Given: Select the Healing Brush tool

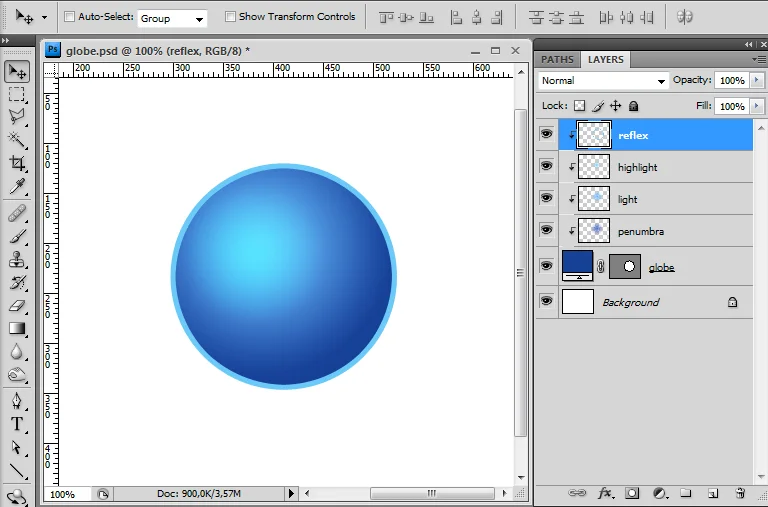Looking at the screenshot, I should coord(17,213).
